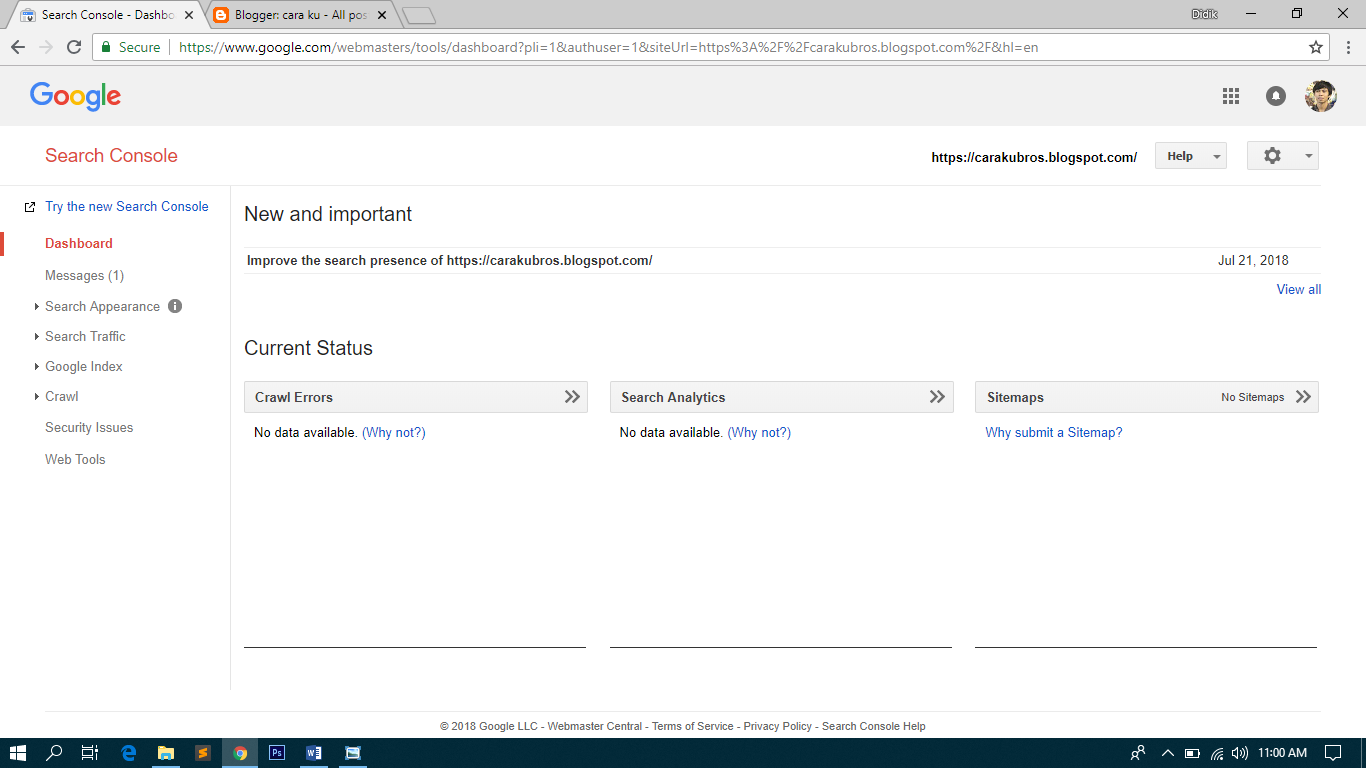Launch Microsoft Edge from taskbar
This screenshot has height=768, width=1366.
[128, 753]
